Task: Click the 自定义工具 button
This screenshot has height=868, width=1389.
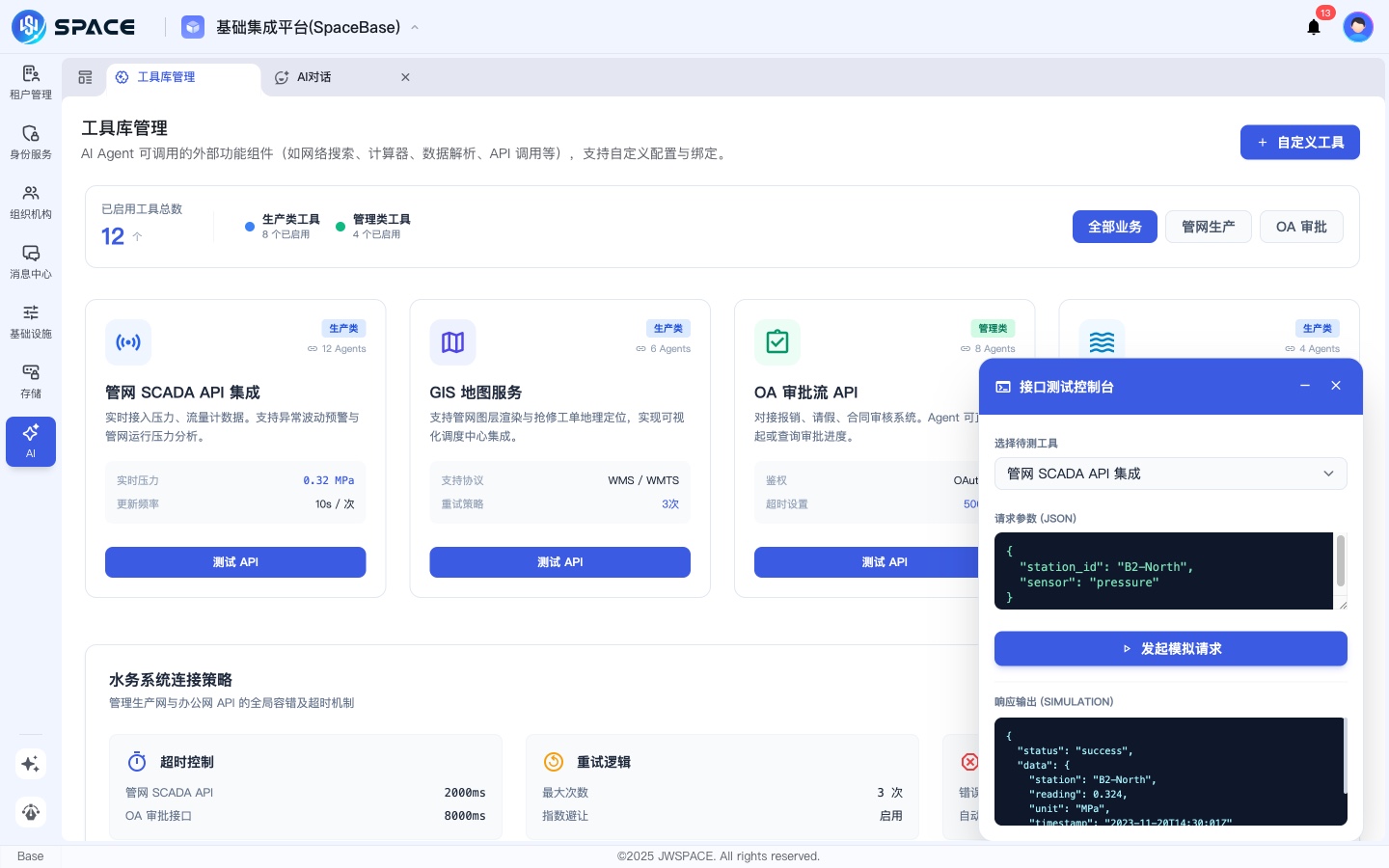Action: coord(1300,142)
